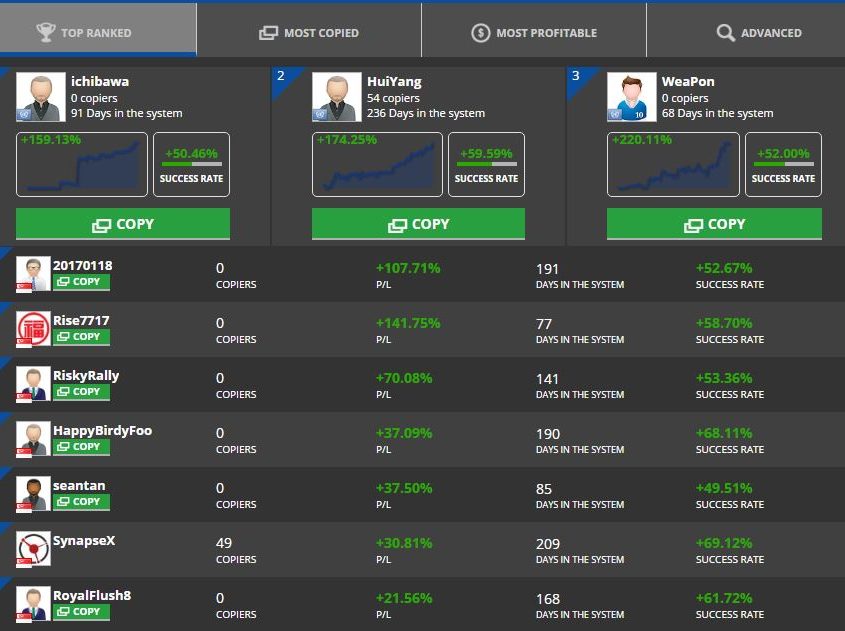Copy the trader HuiYang
Image resolution: width=845 pixels, height=631 pixels.
(418, 224)
